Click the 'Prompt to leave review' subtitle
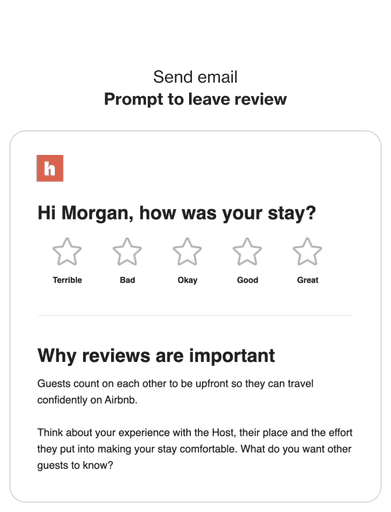This screenshot has height=512, width=391. coord(195,99)
